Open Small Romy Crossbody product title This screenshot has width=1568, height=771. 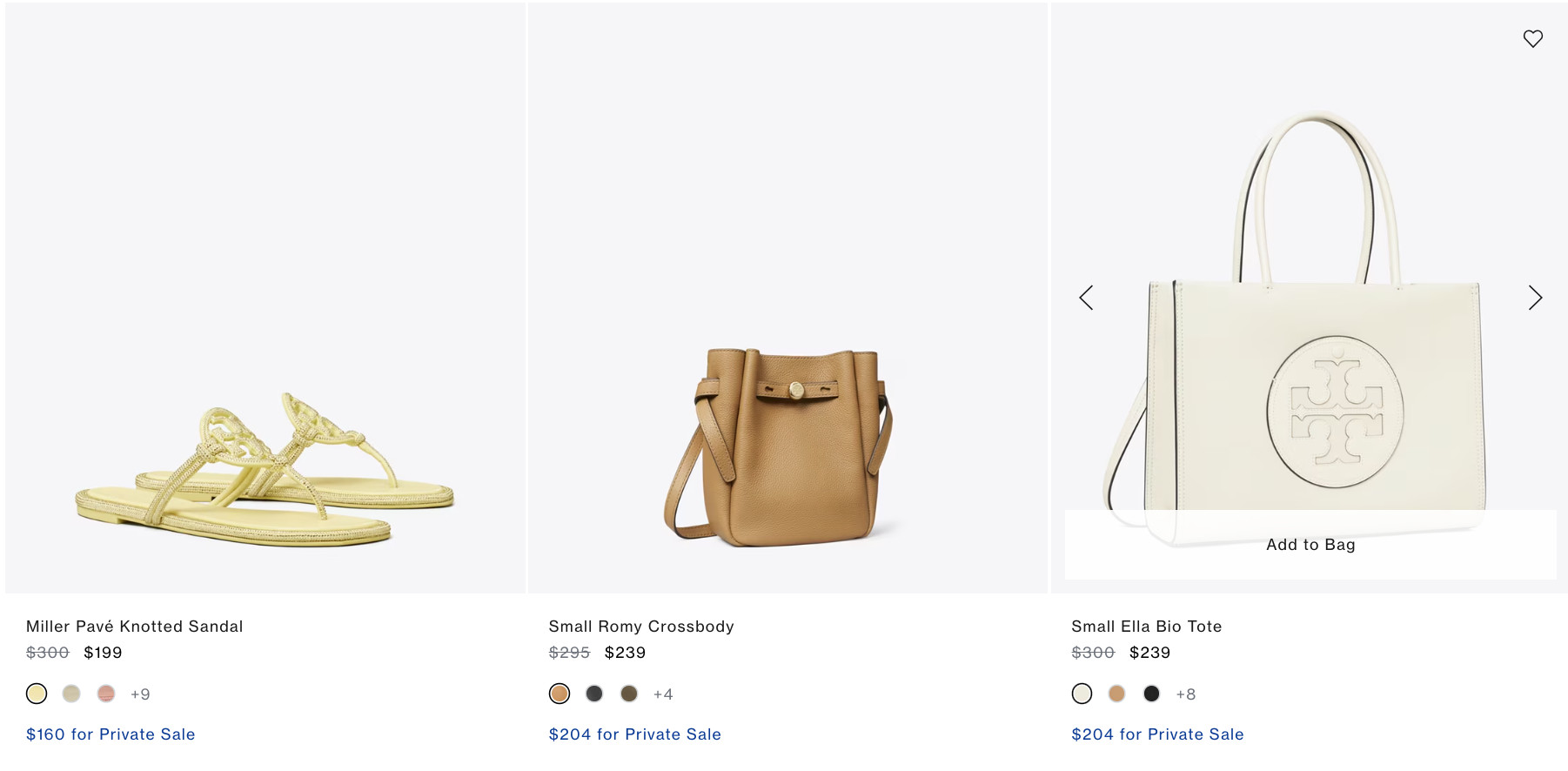coord(641,627)
